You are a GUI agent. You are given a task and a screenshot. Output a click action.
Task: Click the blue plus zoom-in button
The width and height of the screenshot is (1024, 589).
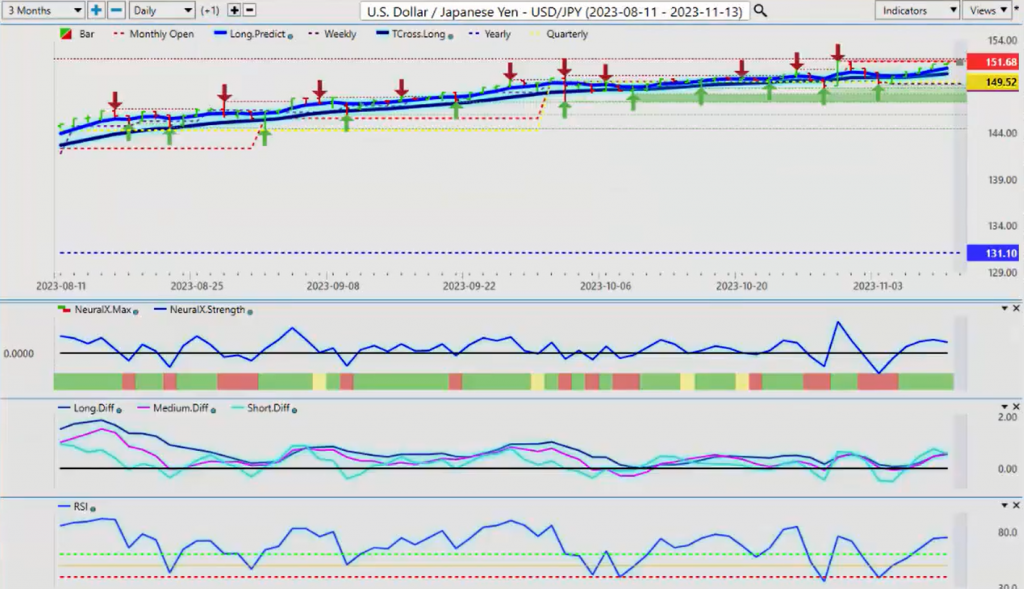click(96, 10)
